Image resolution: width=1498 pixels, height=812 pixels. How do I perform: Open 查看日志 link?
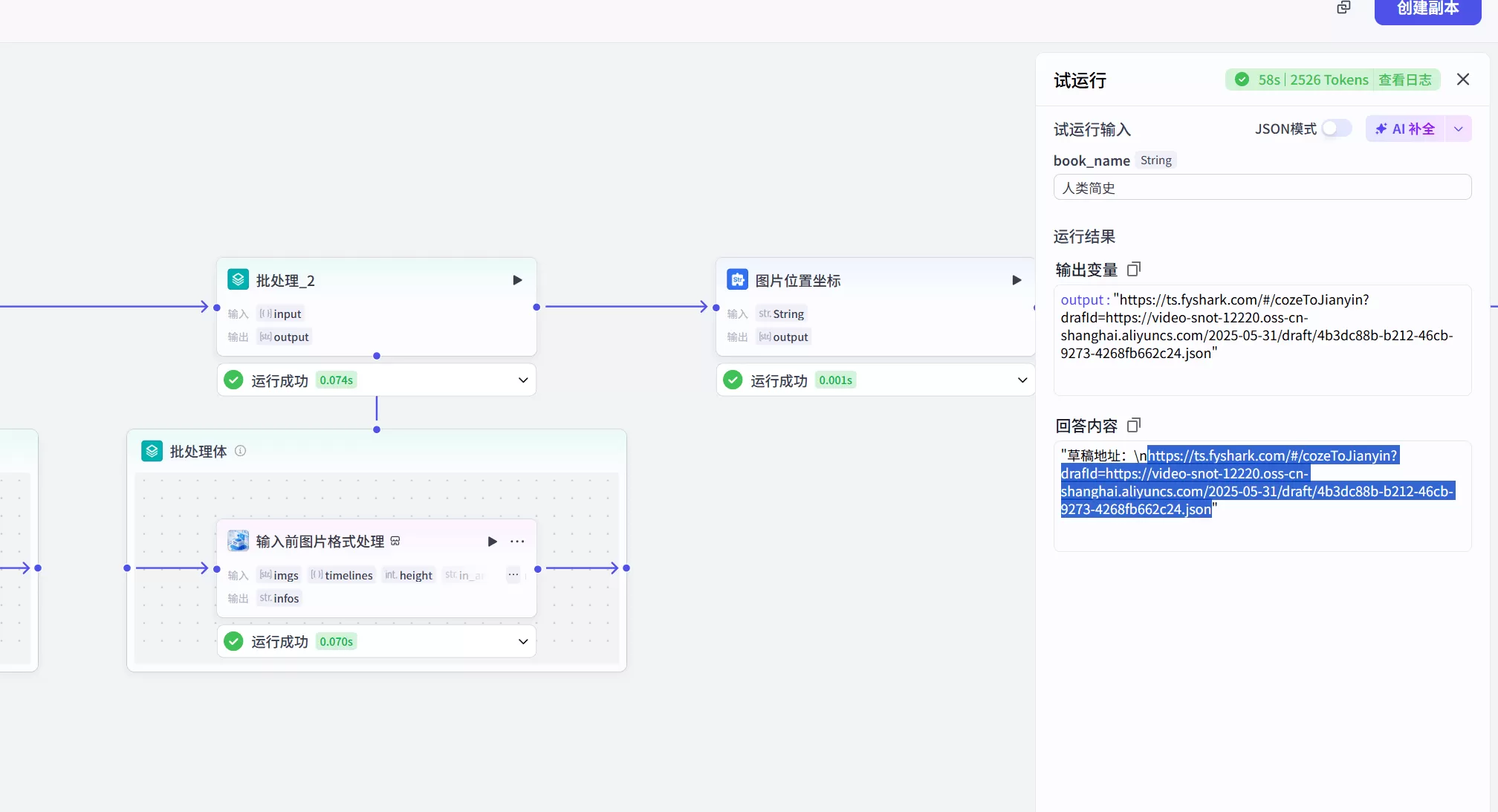click(1404, 79)
